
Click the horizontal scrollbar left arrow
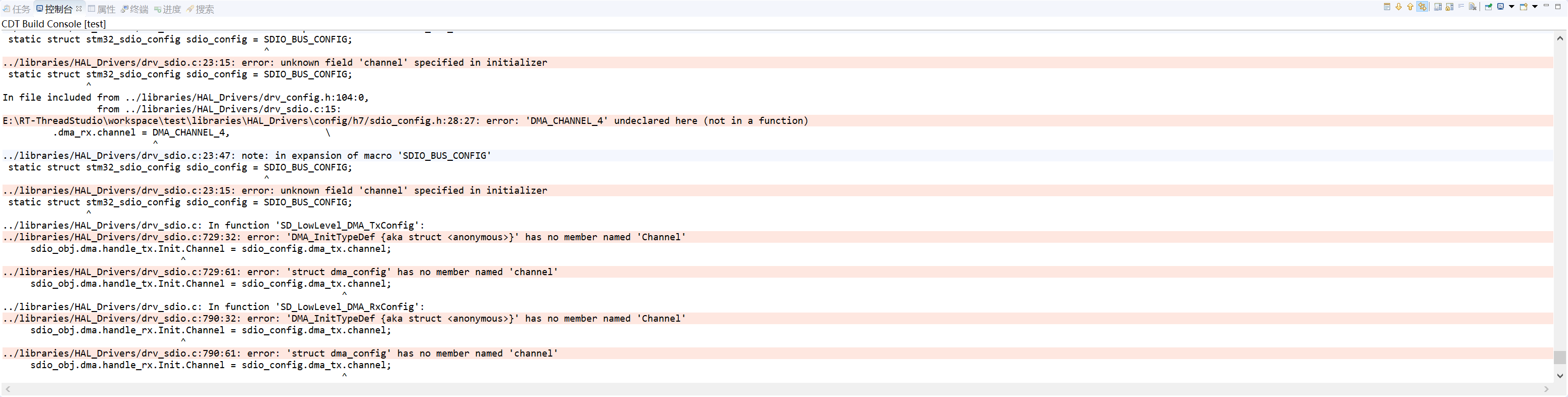7,389
